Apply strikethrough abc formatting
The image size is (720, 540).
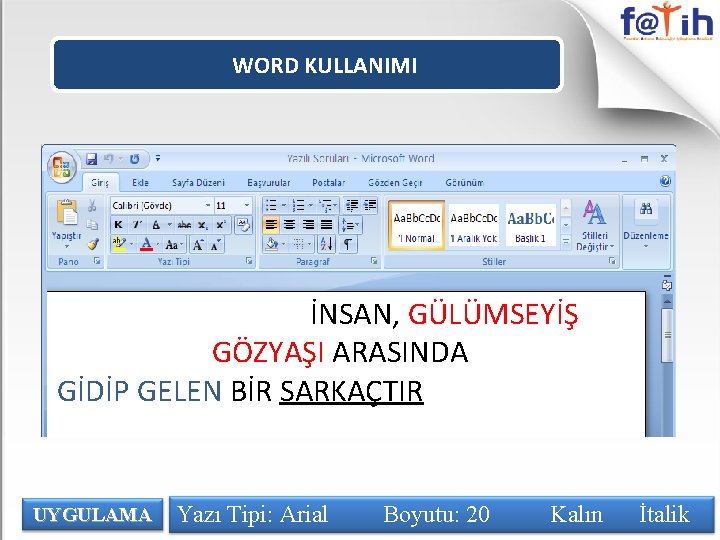click(x=185, y=225)
